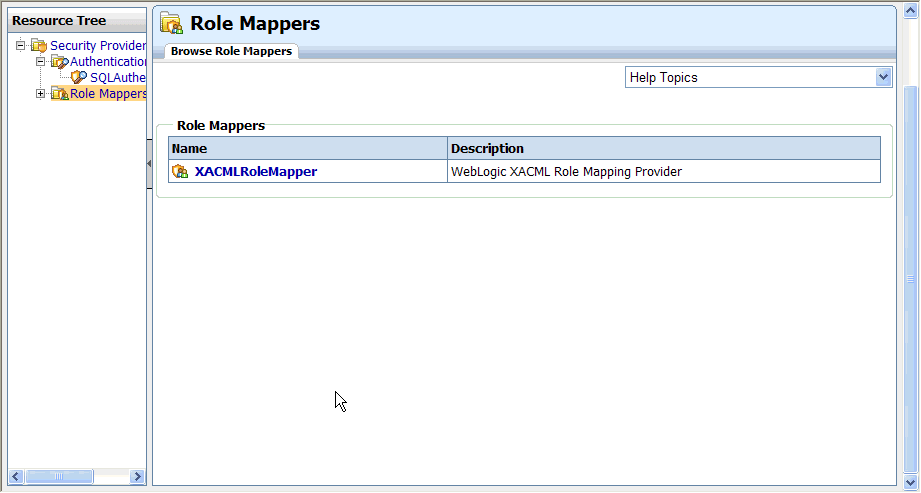Image resolution: width=921 pixels, height=493 pixels.
Task: Click the page's vertical scroll down arrow
Action: (x=910, y=482)
